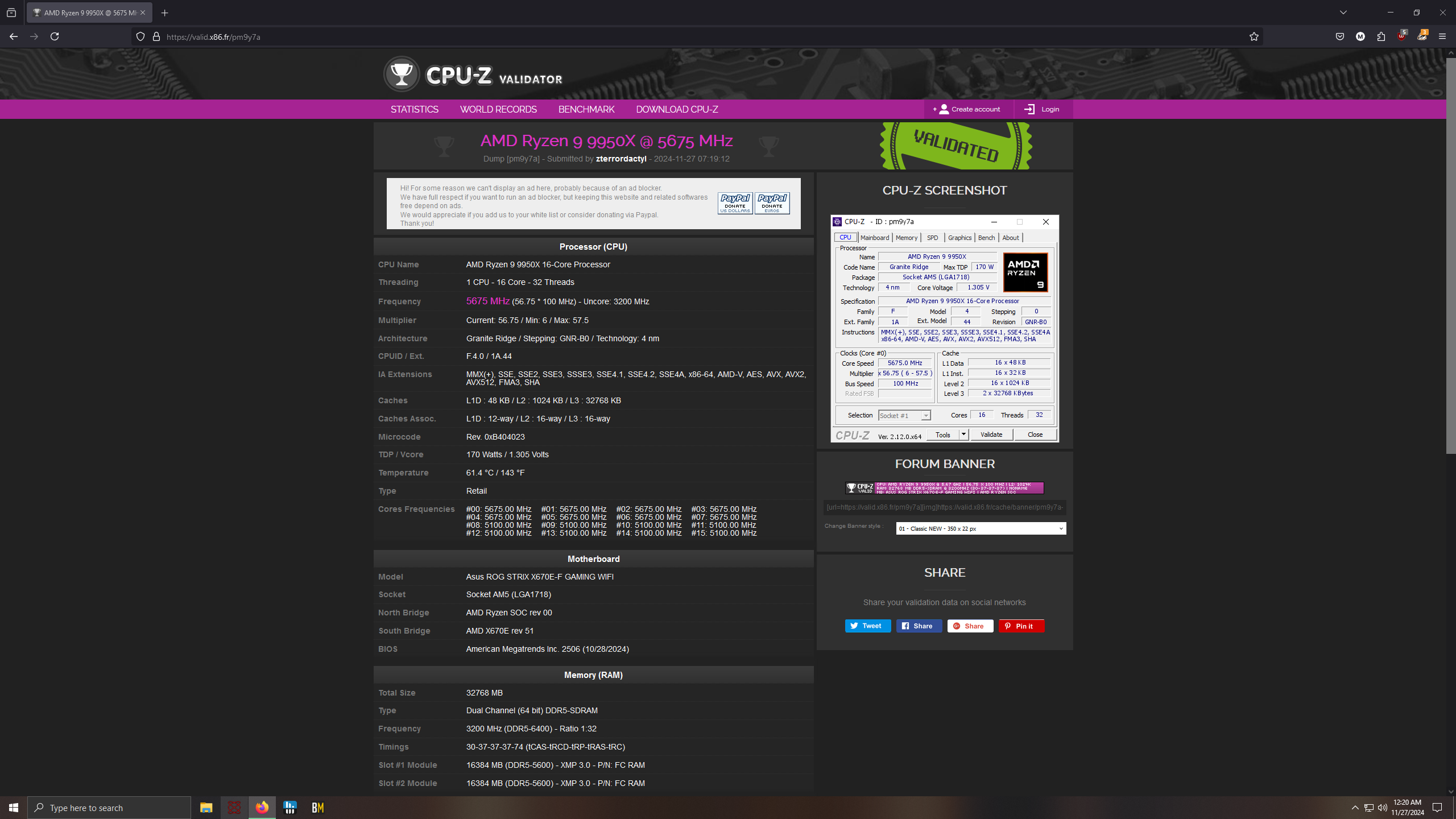Click the forum banner image preview
This screenshot has width=1456, height=819.
click(945, 488)
